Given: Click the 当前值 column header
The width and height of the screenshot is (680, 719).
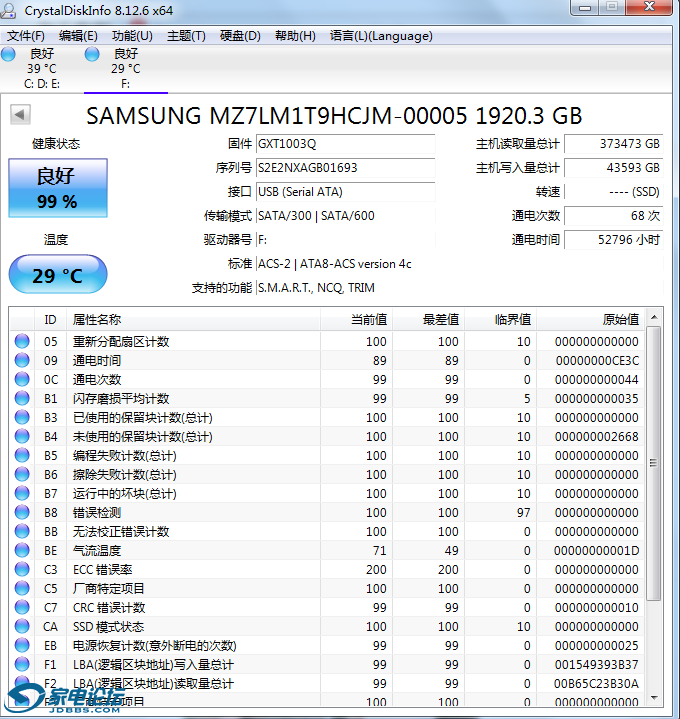Looking at the screenshot, I should pos(356,320).
